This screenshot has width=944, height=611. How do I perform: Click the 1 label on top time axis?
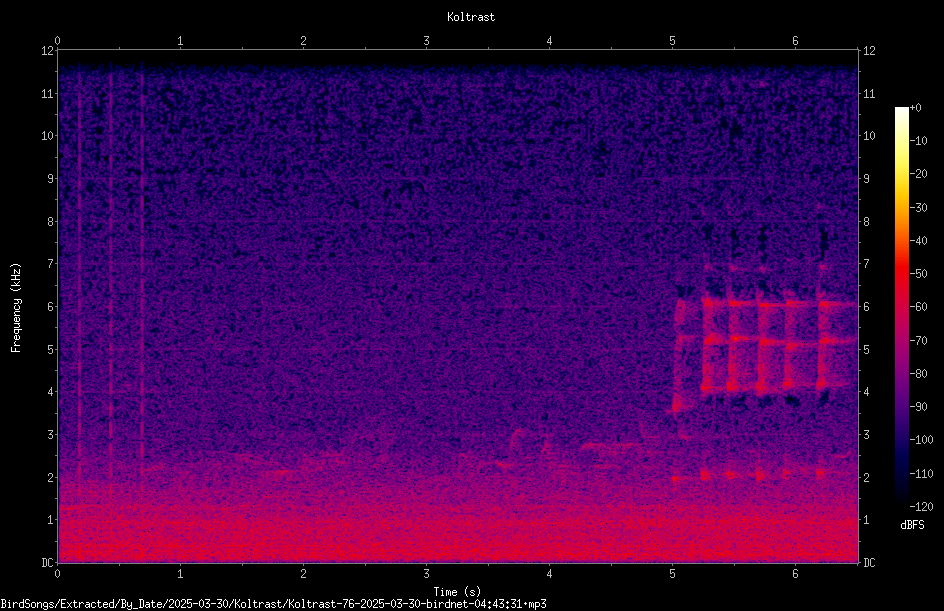click(x=180, y=41)
